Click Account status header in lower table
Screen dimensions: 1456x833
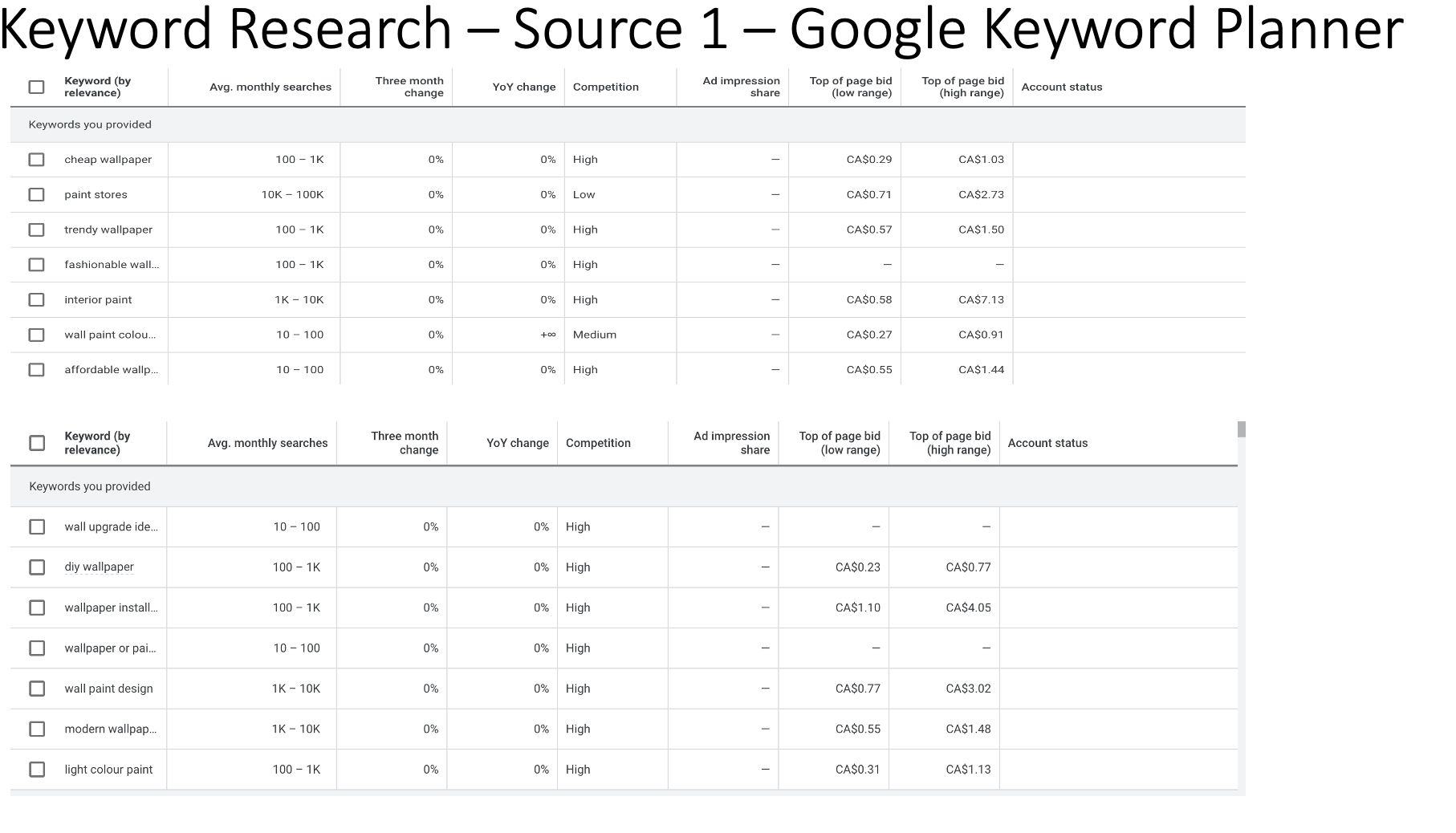1047,443
